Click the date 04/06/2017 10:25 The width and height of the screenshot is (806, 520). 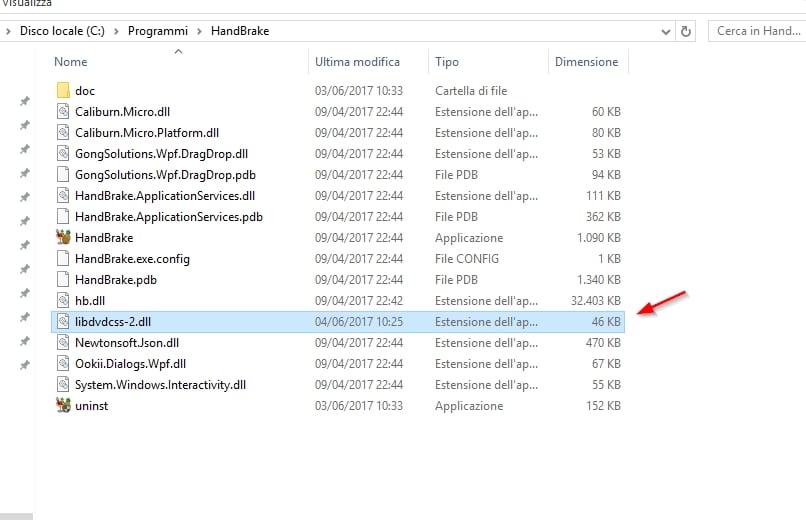359,322
